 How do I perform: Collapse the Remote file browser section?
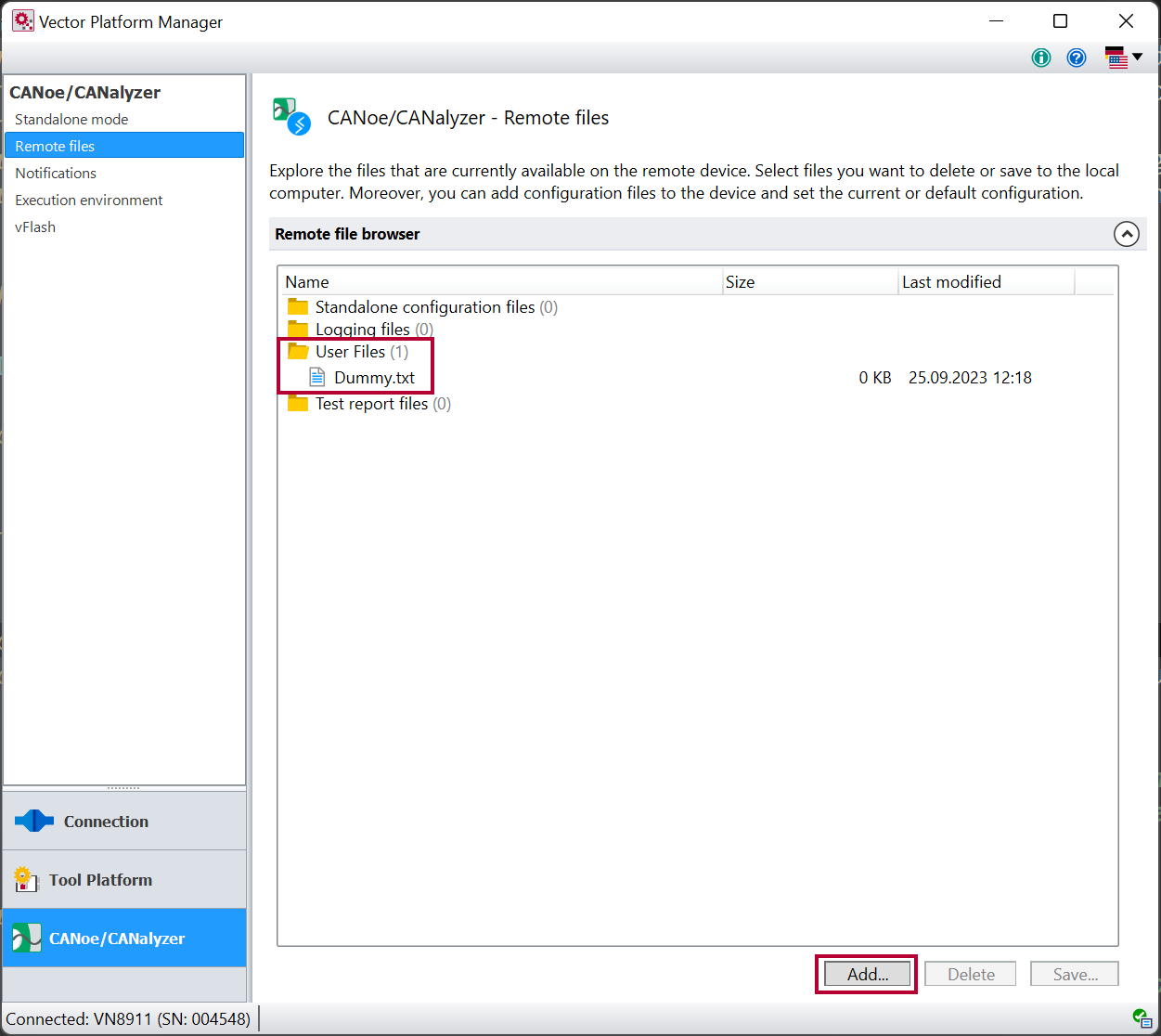click(1126, 234)
